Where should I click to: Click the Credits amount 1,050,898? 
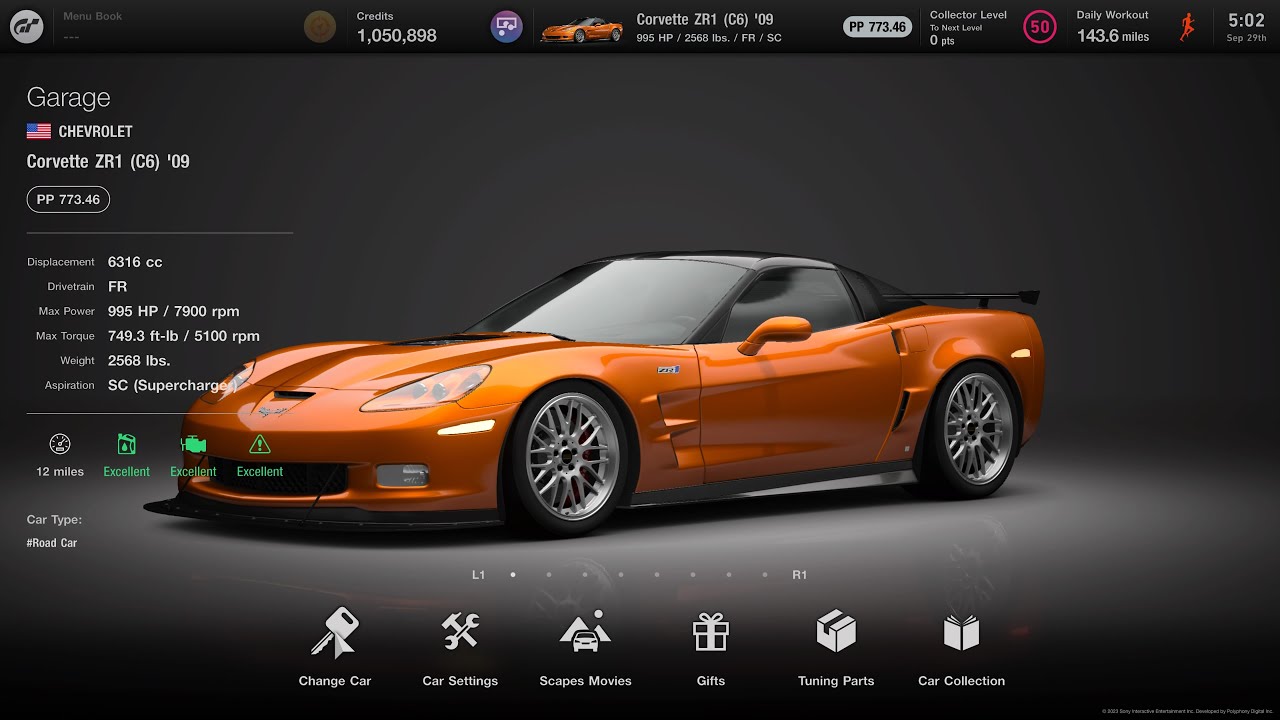397,35
